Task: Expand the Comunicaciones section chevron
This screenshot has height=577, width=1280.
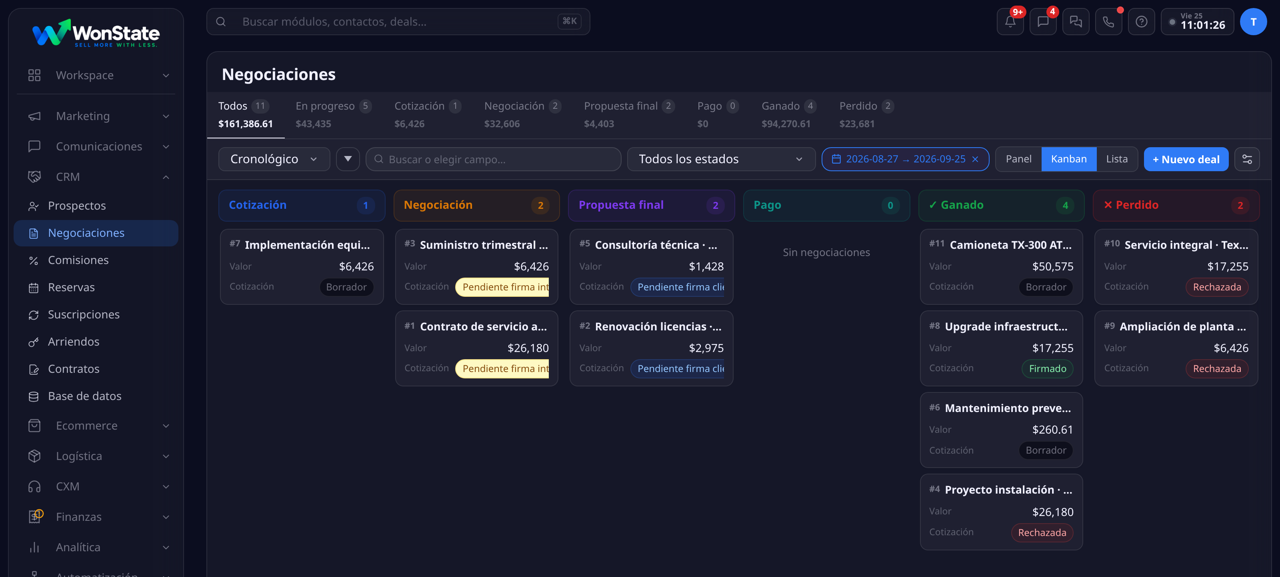Action: coord(166,147)
